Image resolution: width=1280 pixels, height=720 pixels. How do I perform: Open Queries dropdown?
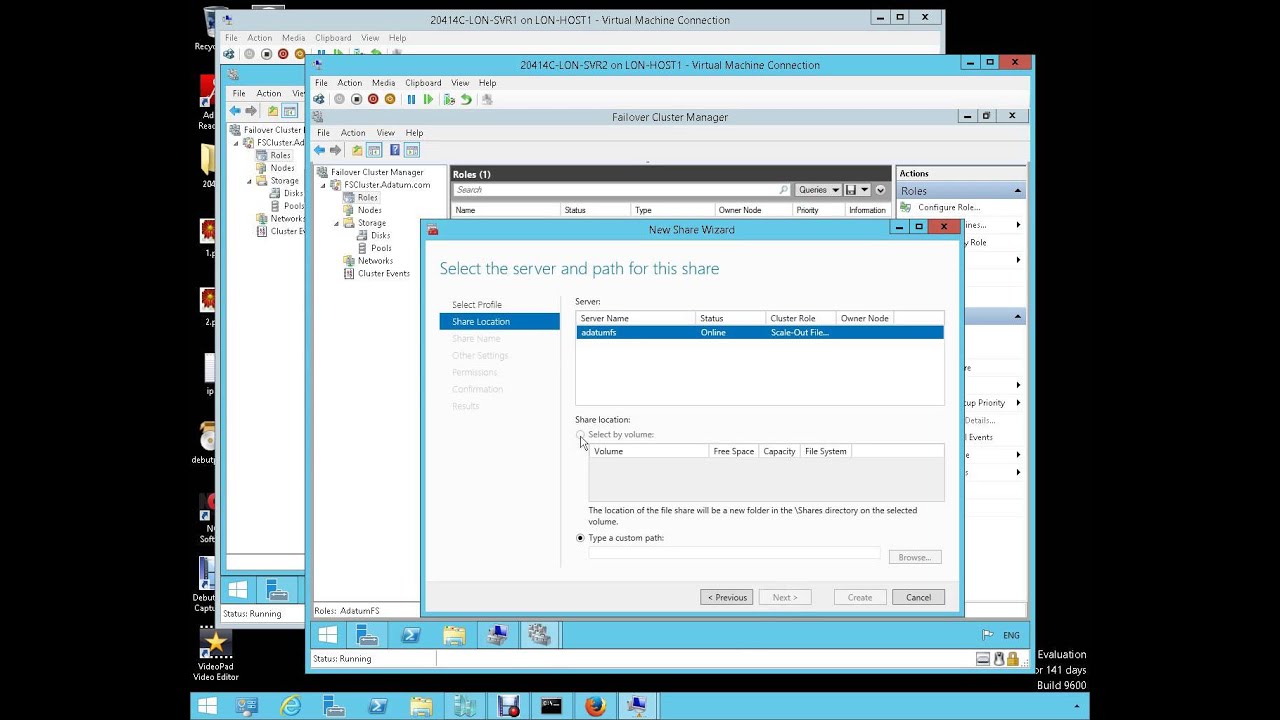(x=818, y=190)
